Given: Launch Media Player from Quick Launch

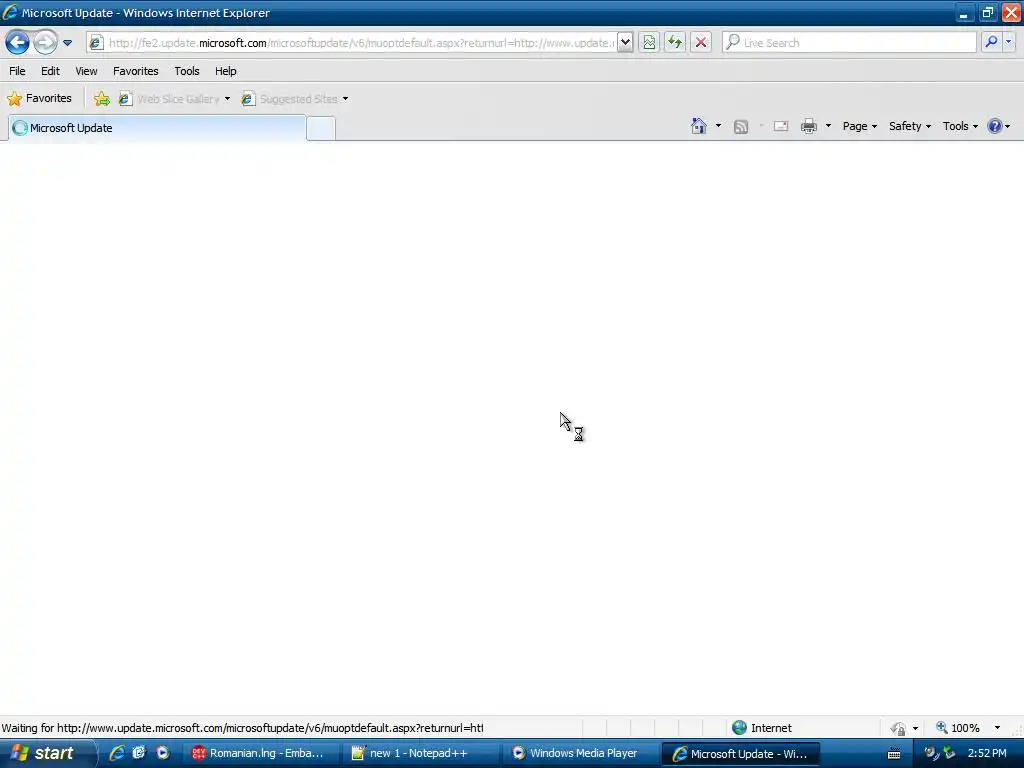Looking at the screenshot, I should pos(163,753).
